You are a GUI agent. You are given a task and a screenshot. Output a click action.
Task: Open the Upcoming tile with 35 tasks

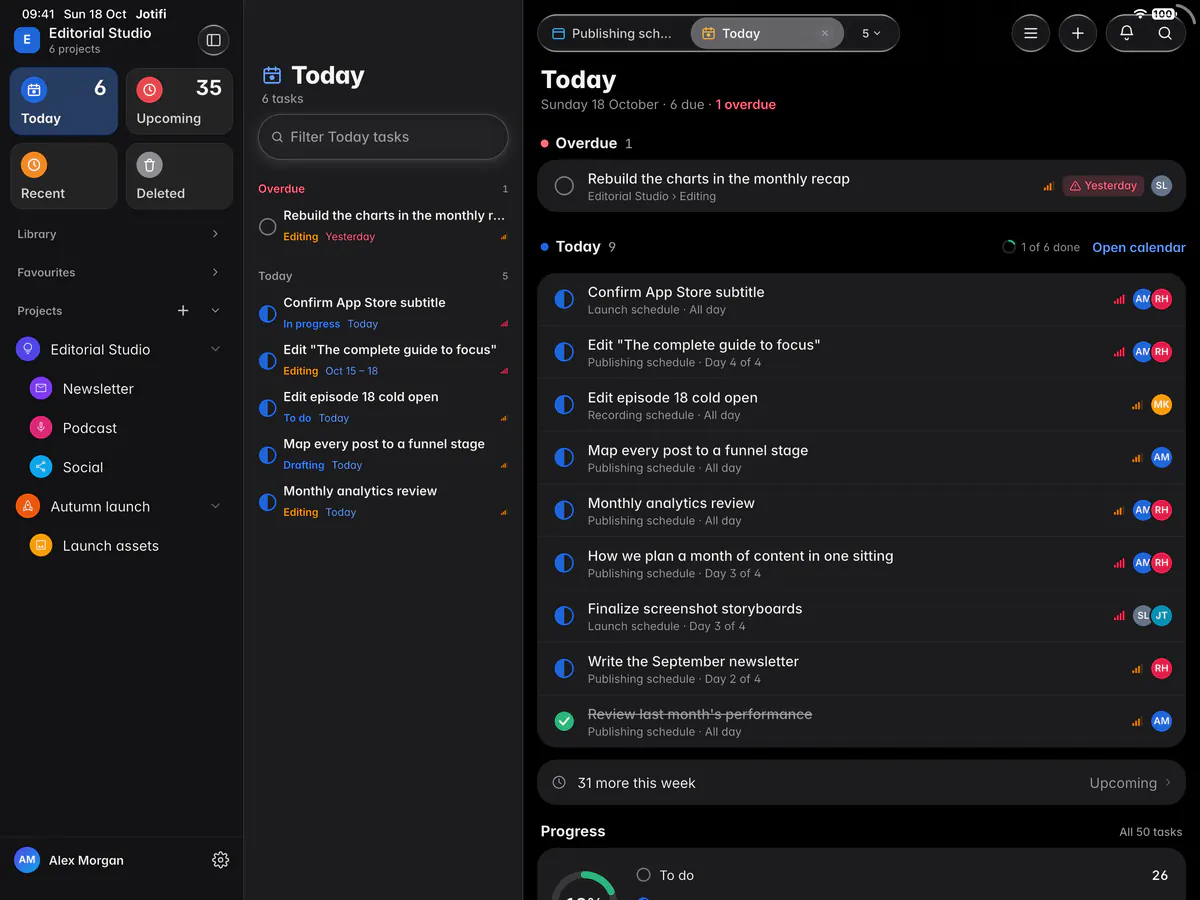179,101
